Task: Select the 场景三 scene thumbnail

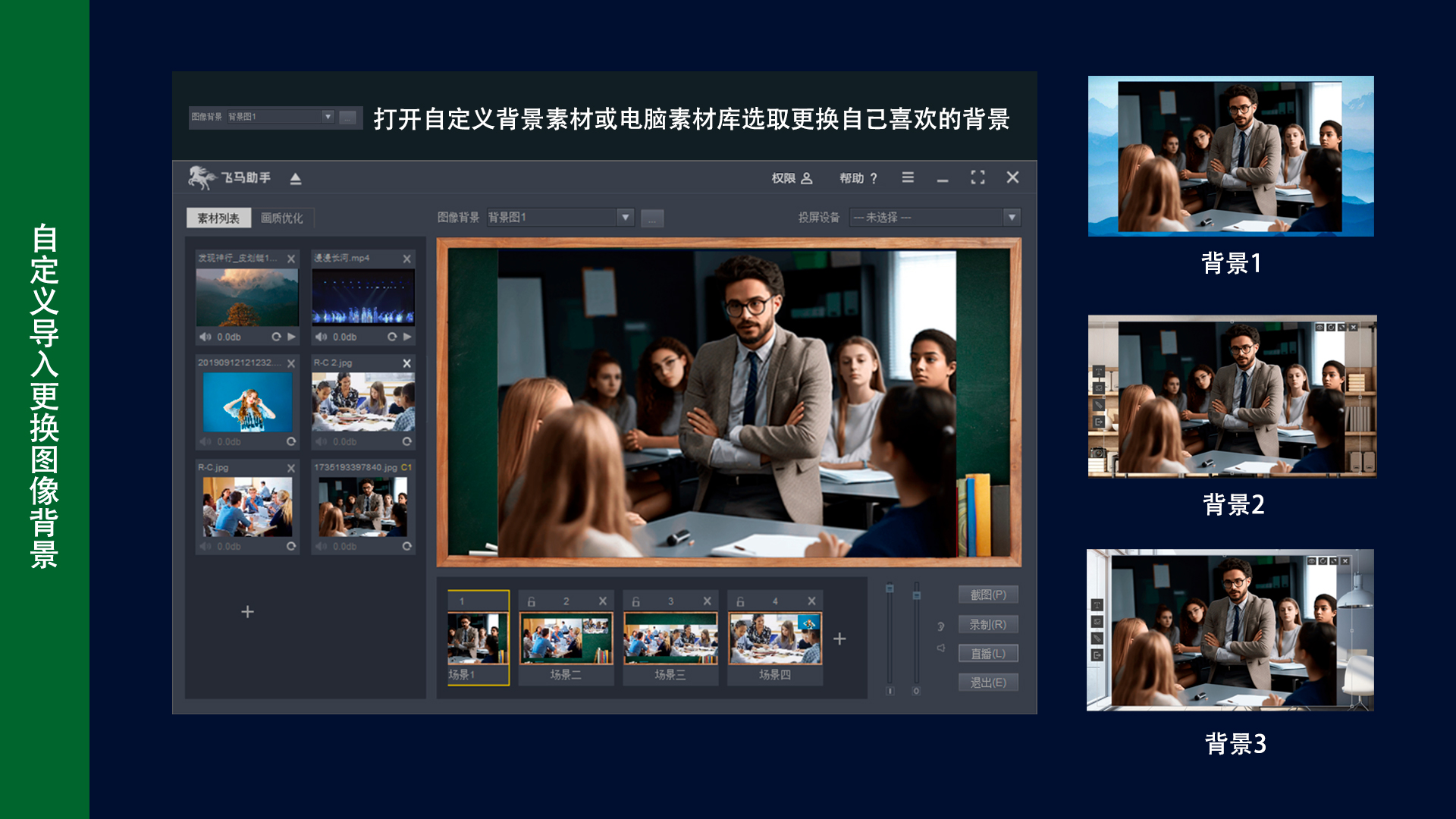Action: tap(670, 639)
